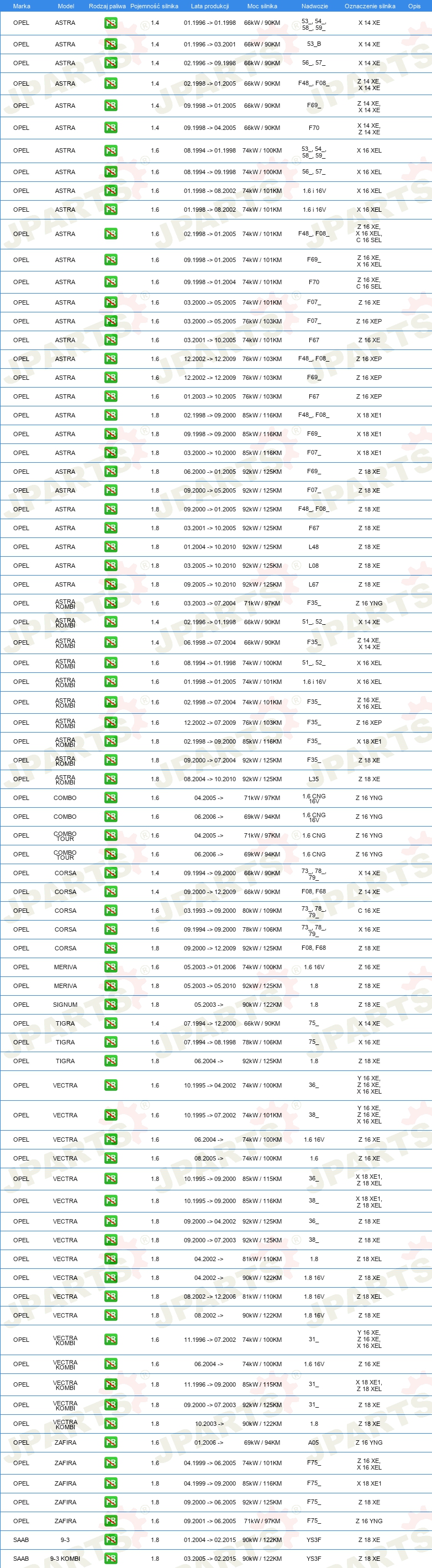Click the fuel icon in the CORSA X 16 XE row
Screen dimensions: 432x1568
(110, 929)
